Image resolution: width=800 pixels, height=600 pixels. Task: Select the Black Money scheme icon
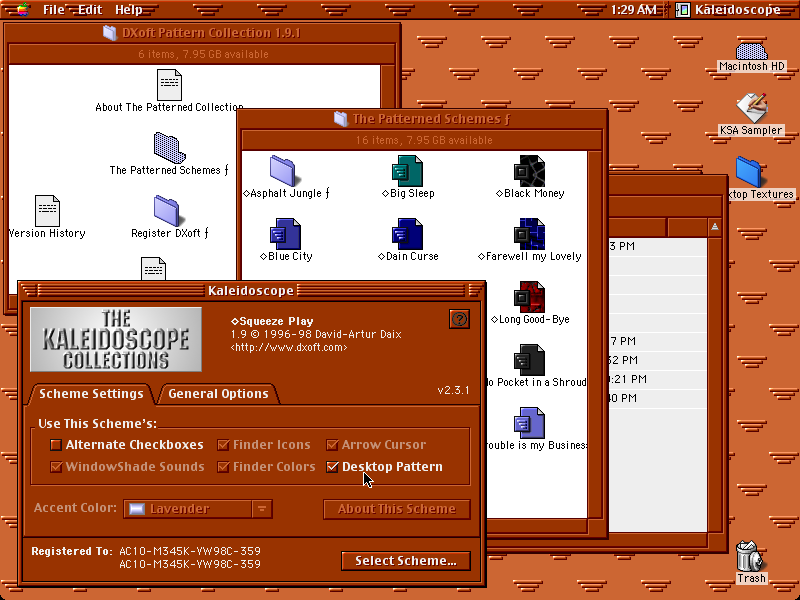pos(529,171)
